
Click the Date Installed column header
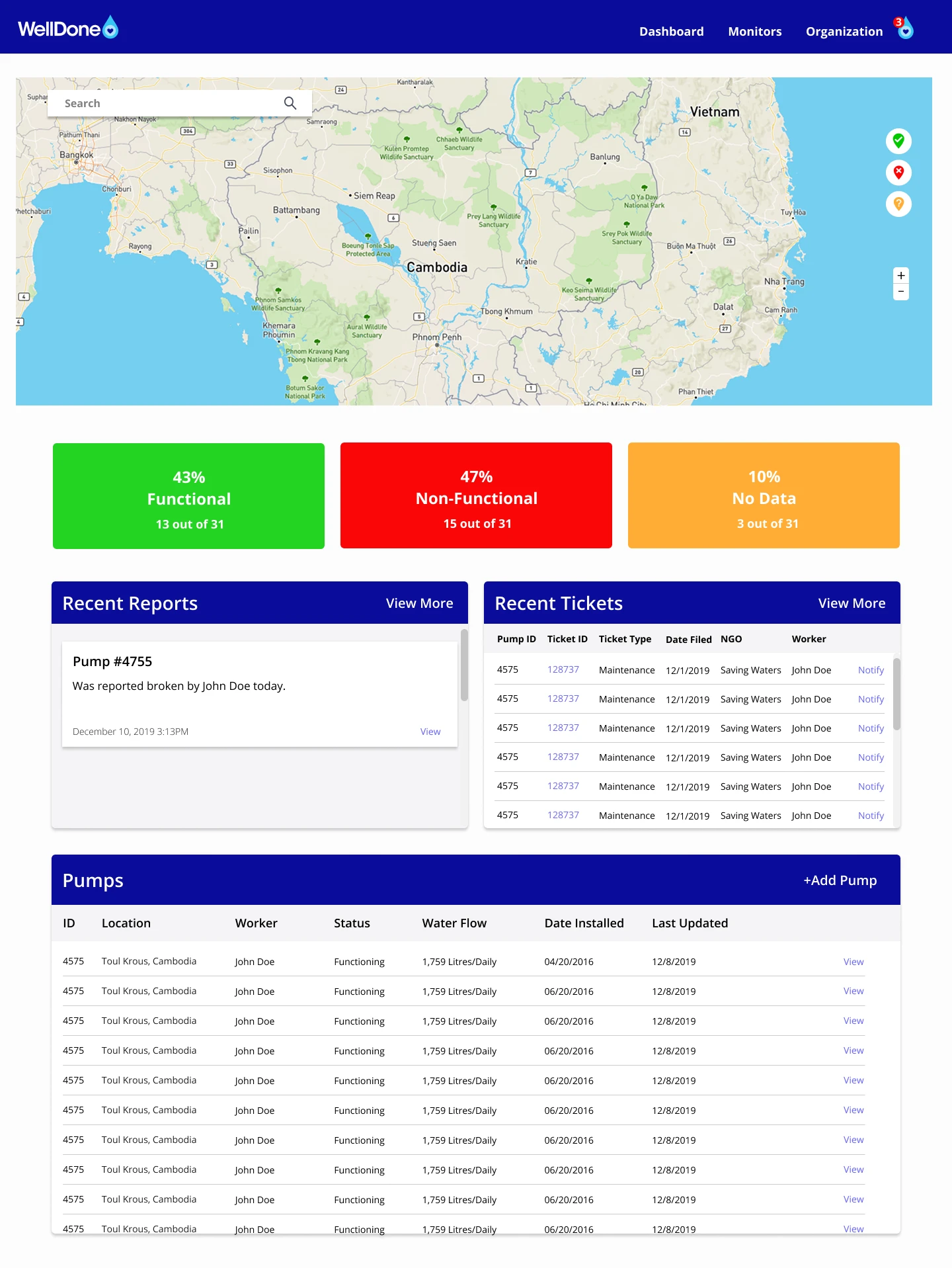584,923
